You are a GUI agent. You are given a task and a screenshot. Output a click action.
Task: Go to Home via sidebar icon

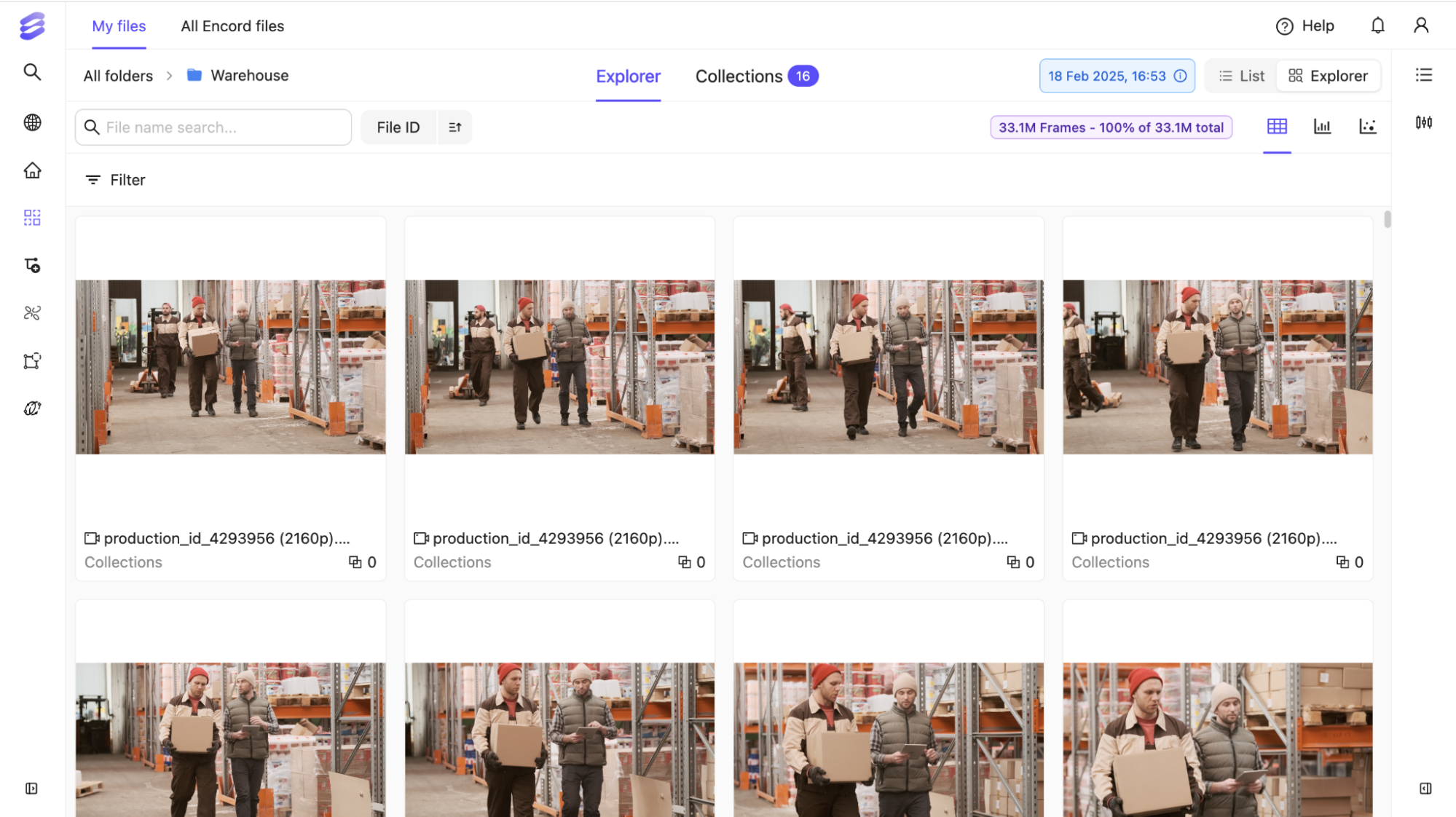pos(32,170)
